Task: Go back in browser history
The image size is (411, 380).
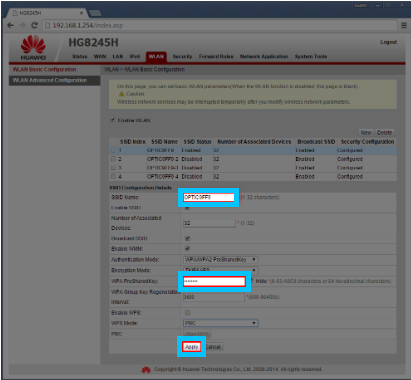Action: point(10,25)
